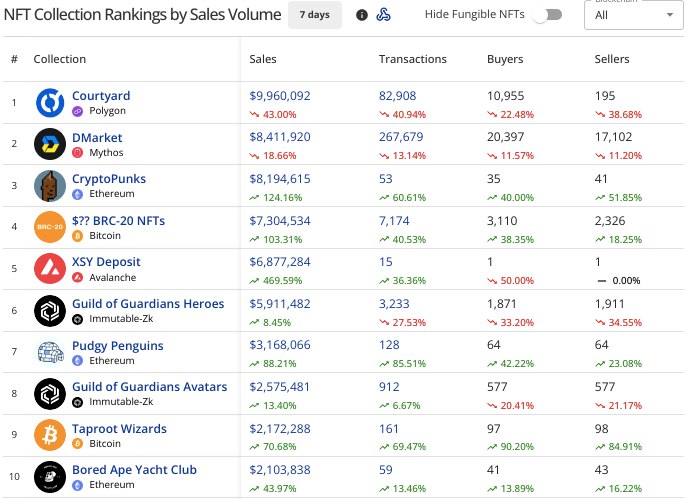Click the Bored Ape Yacht Club logo
The image size is (691, 499).
[x=50, y=477]
